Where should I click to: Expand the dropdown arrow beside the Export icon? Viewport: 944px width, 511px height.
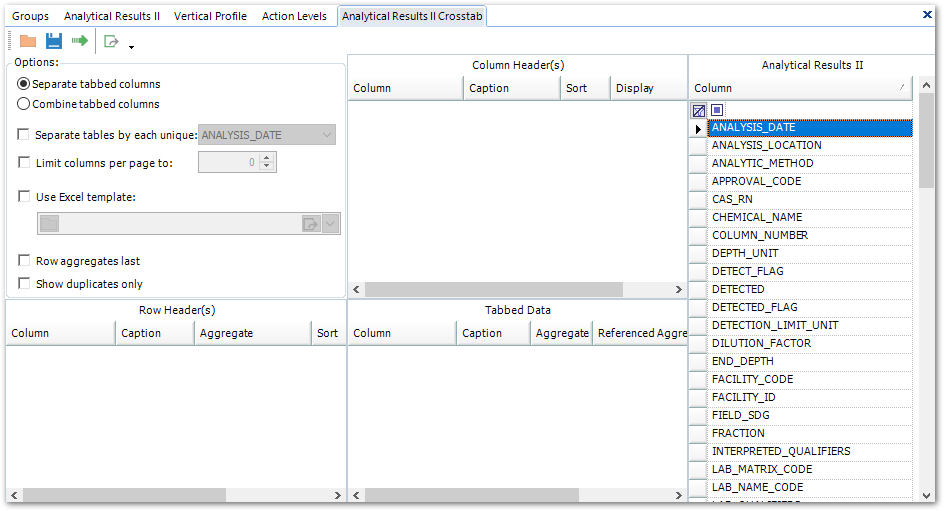coord(131,46)
